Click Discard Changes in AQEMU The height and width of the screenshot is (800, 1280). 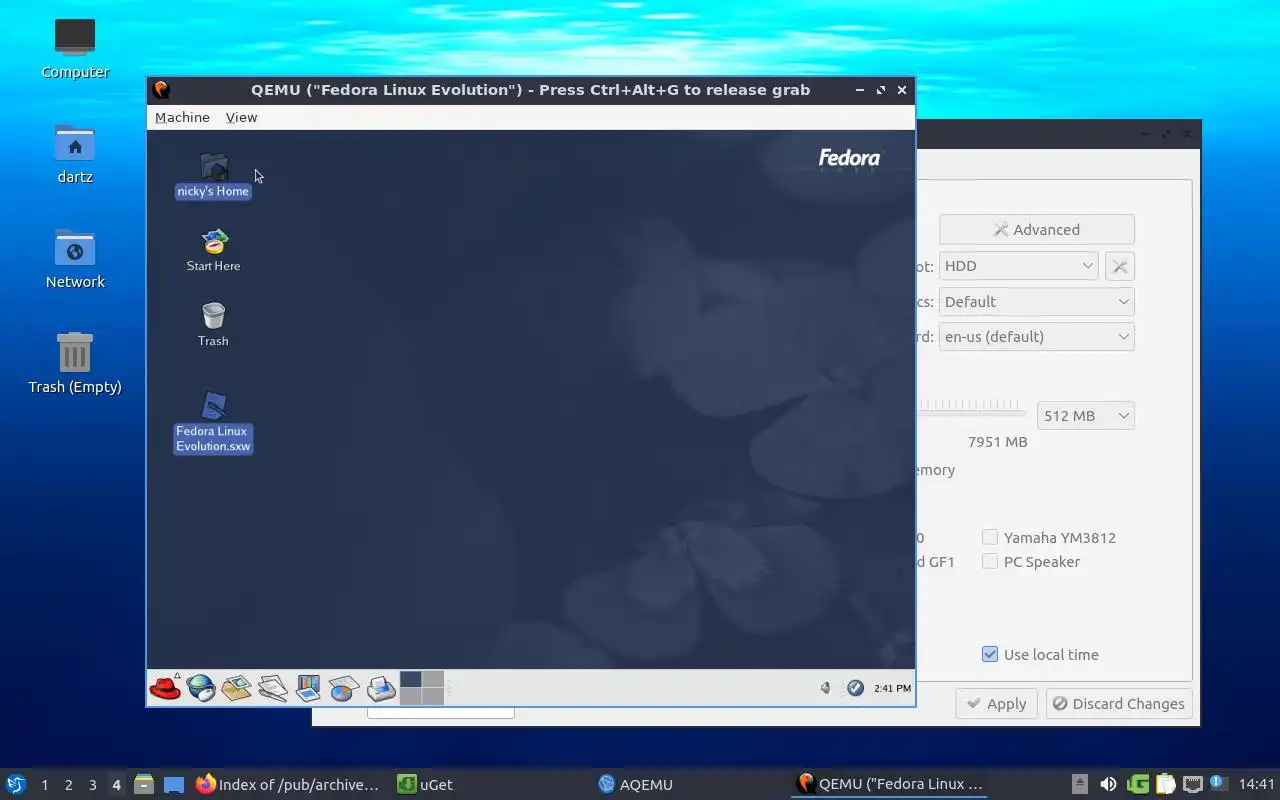click(x=1119, y=703)
